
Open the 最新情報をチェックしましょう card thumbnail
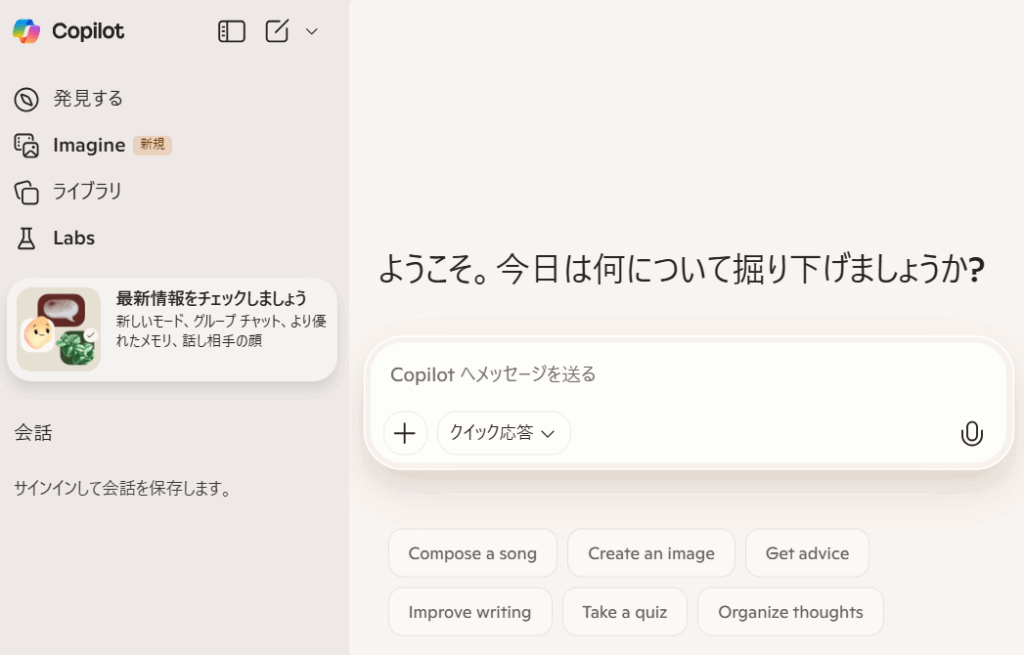[x=59, y=329]
